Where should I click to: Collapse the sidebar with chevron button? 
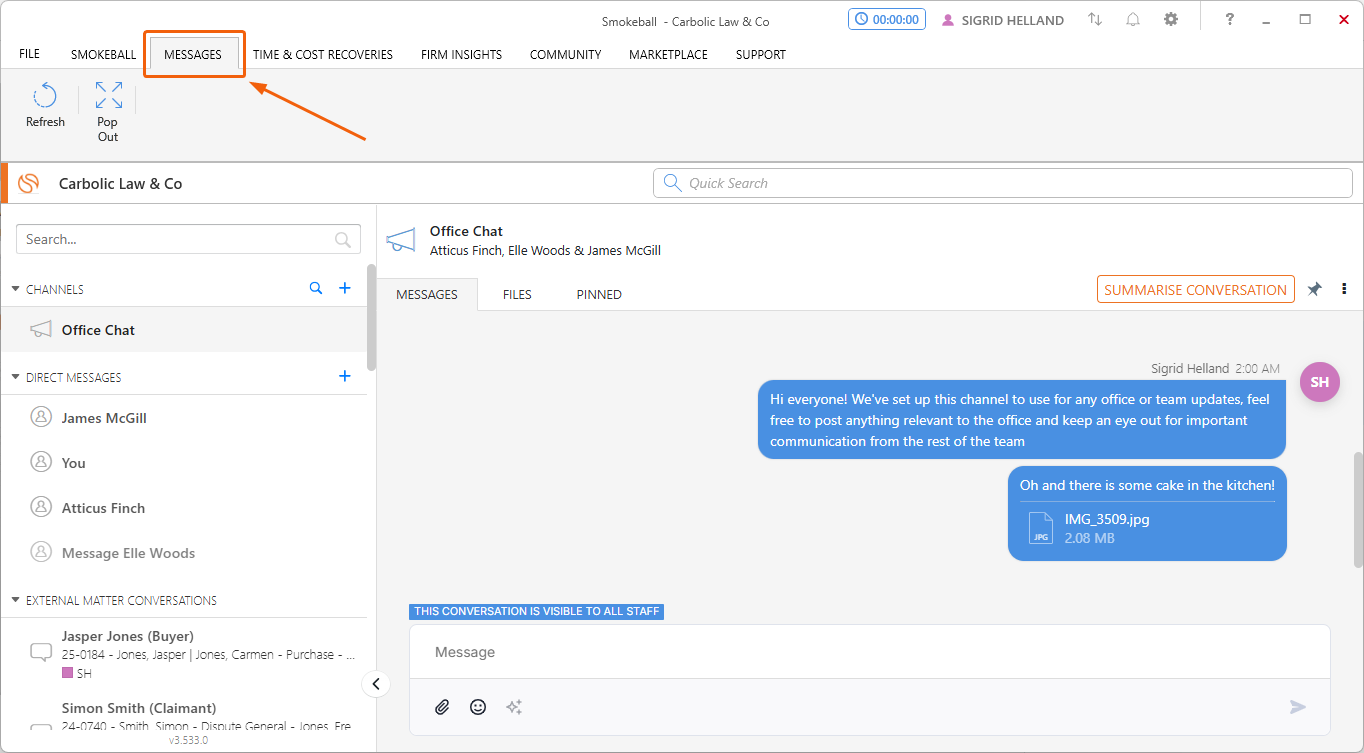click(x=376, y=684)
